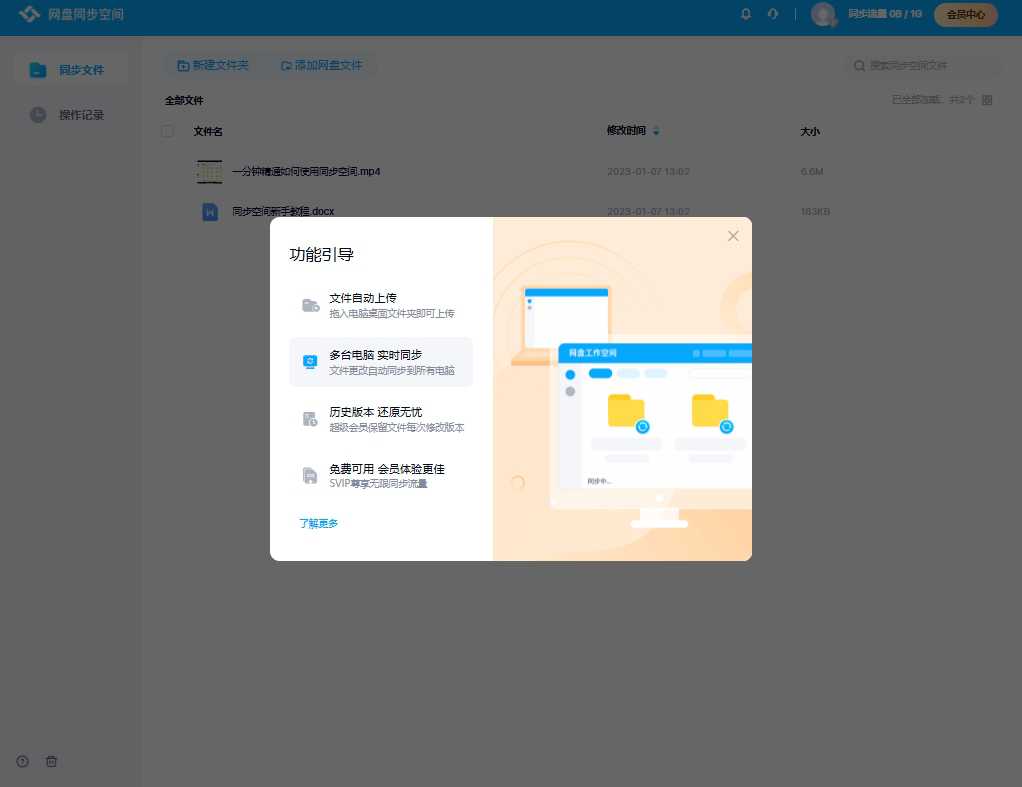Click the help question mark icon bottom left
Image resolution: width=1022 pixels, height=787 pixels.
[21, 761]
